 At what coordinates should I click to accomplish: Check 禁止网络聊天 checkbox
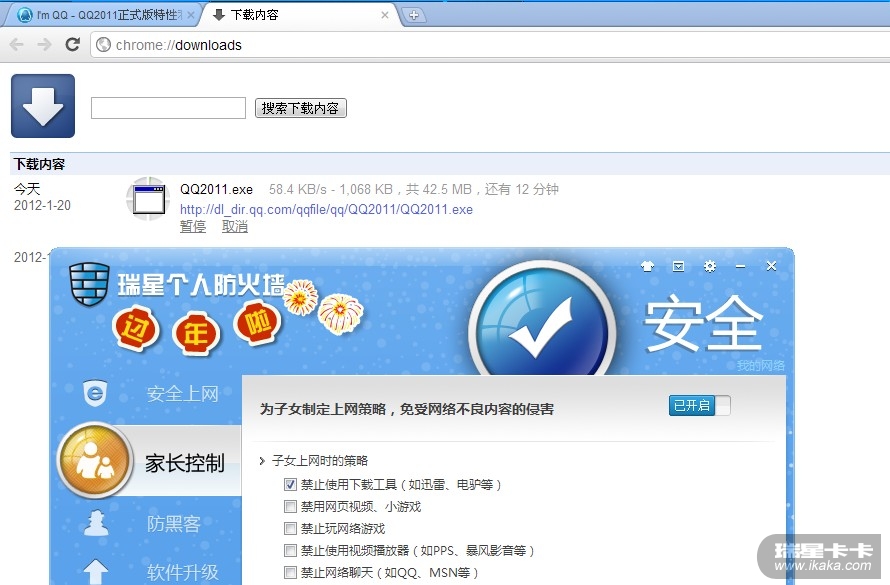[x=290, y=573]
